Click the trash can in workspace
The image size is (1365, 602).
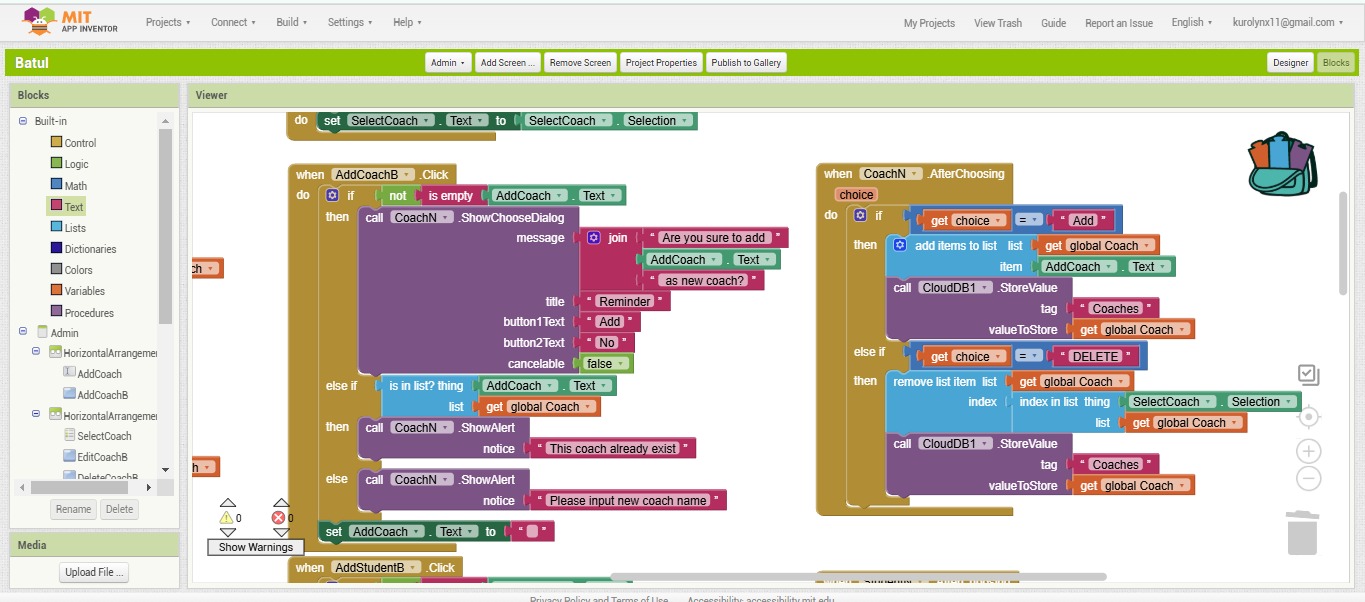[1302, 532]
